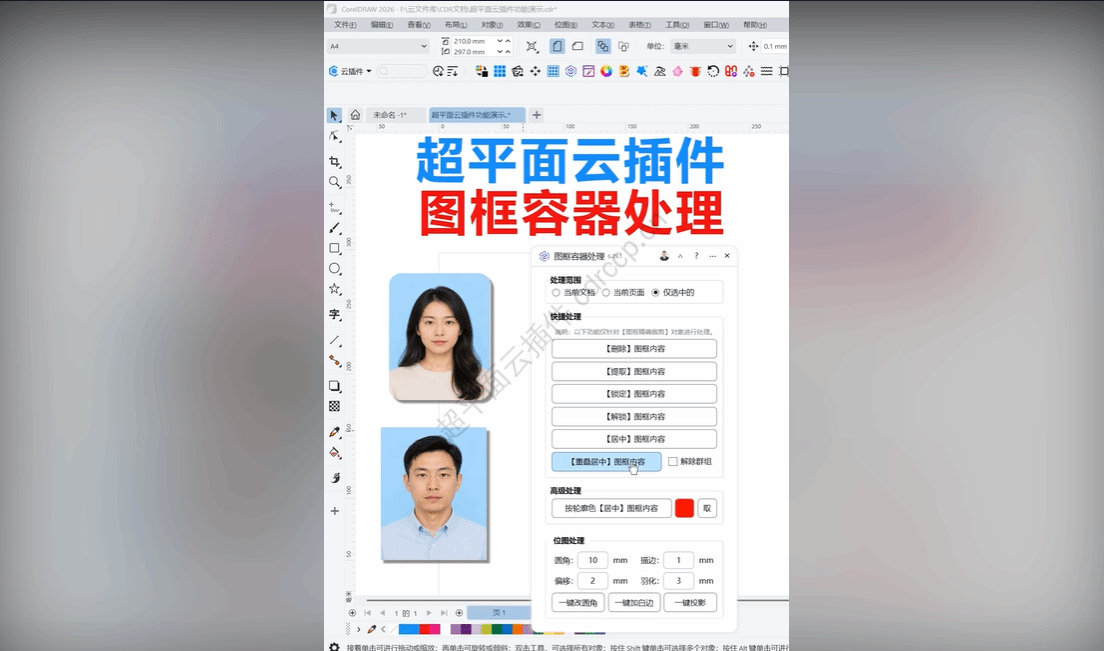Screen dimensions: 1104x651
Task: Open the 编辑 menu
Action: [382, 25]
